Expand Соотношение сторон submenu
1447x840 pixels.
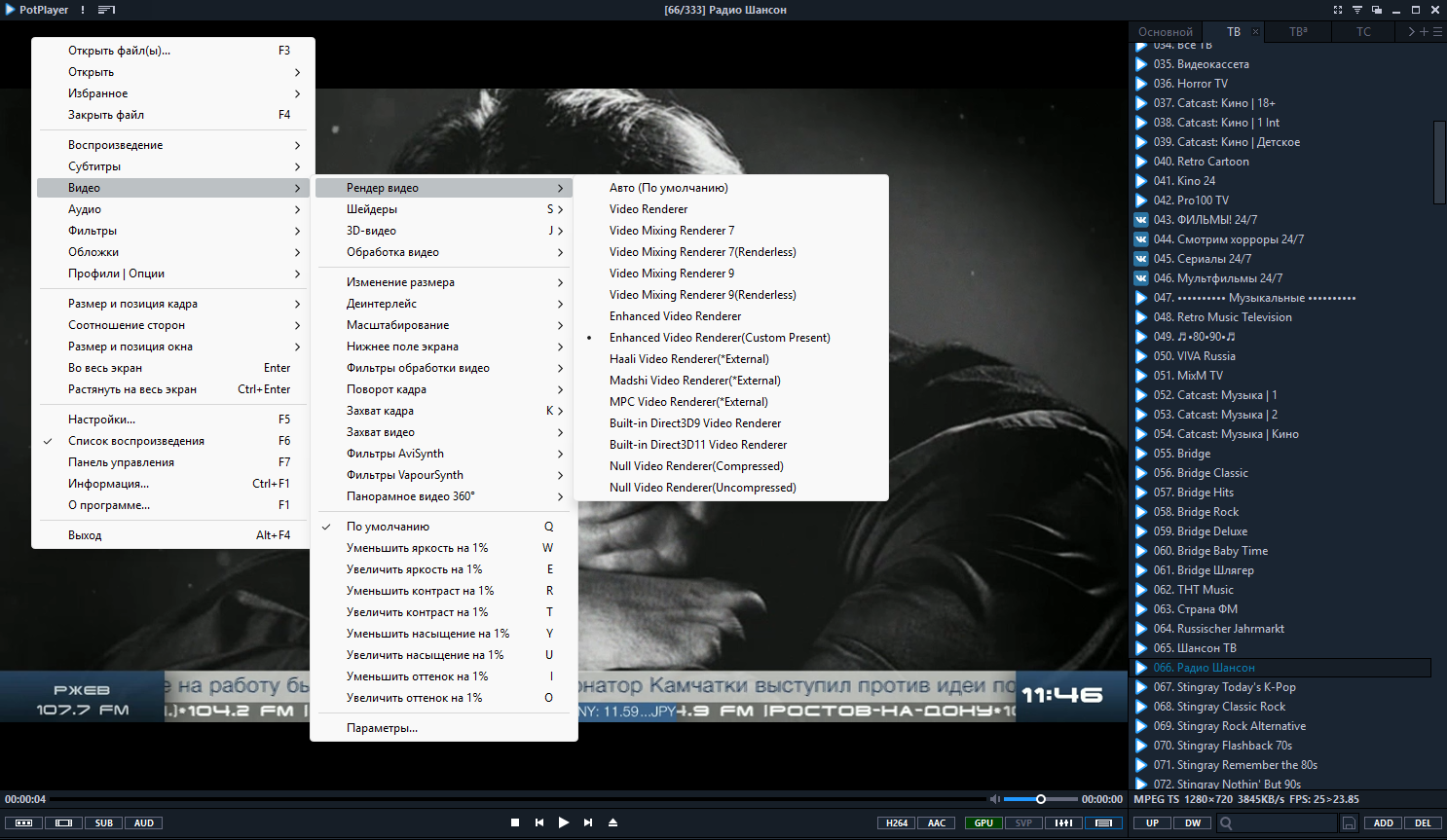click(x=173, y=325)
